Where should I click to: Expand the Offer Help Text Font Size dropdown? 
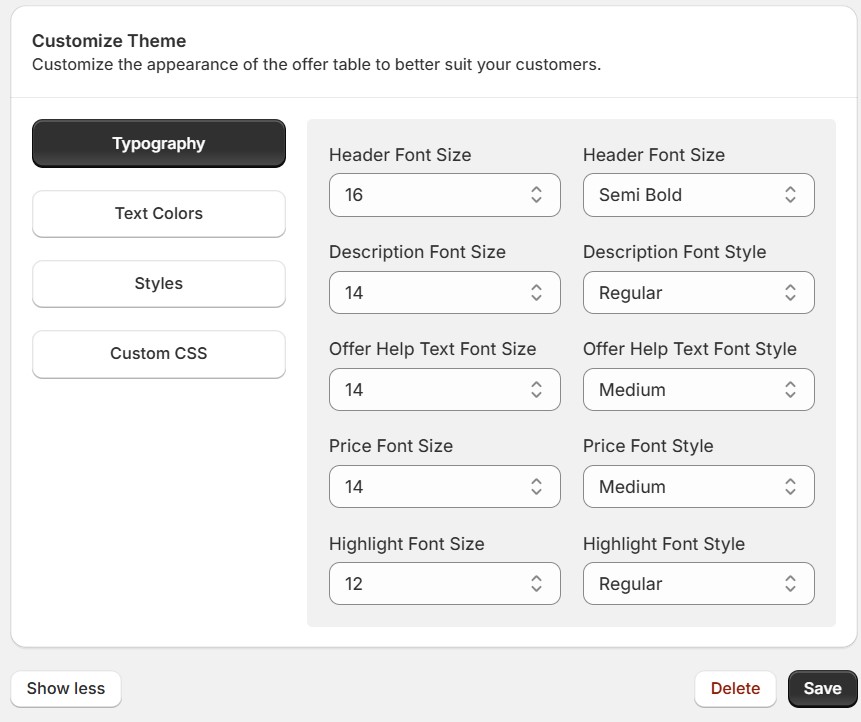click(x=443, y=390)
